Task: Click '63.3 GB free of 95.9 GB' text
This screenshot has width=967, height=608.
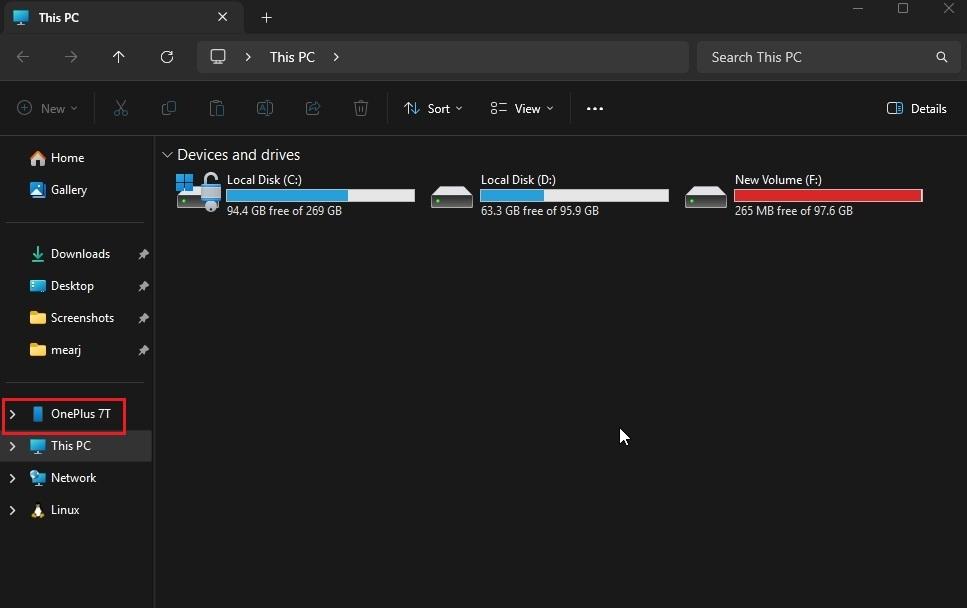Action: (x=540, y=211)
